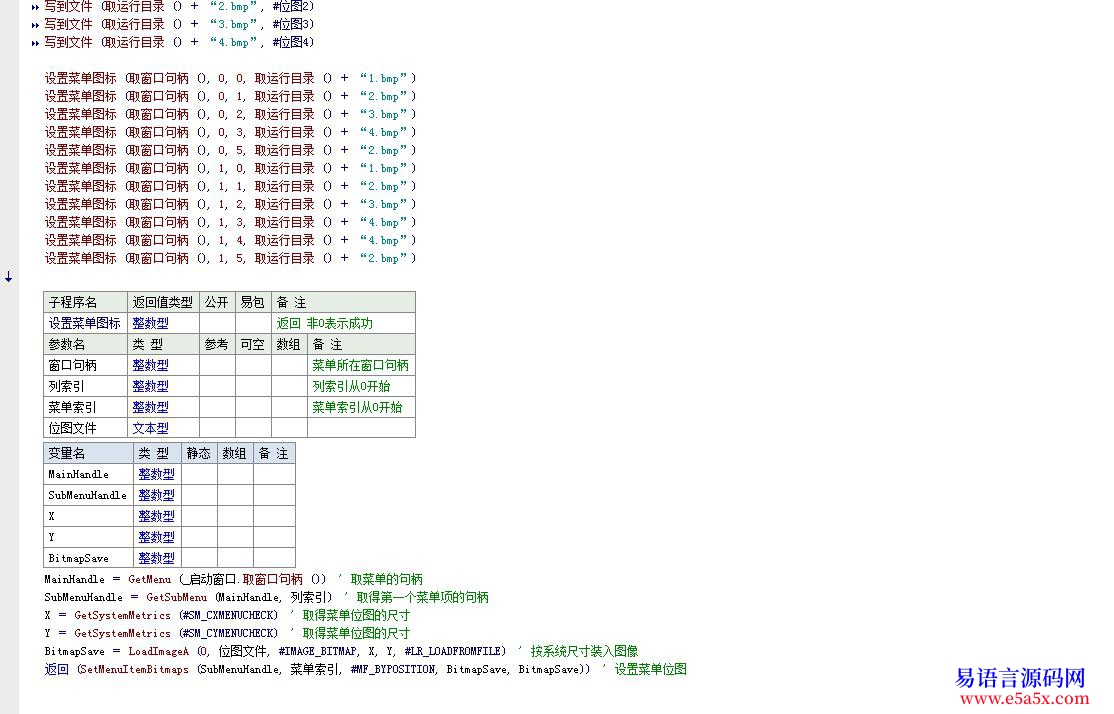
Task: Click the comment 取菜单的句柄
Action: [x=386, y=580]
